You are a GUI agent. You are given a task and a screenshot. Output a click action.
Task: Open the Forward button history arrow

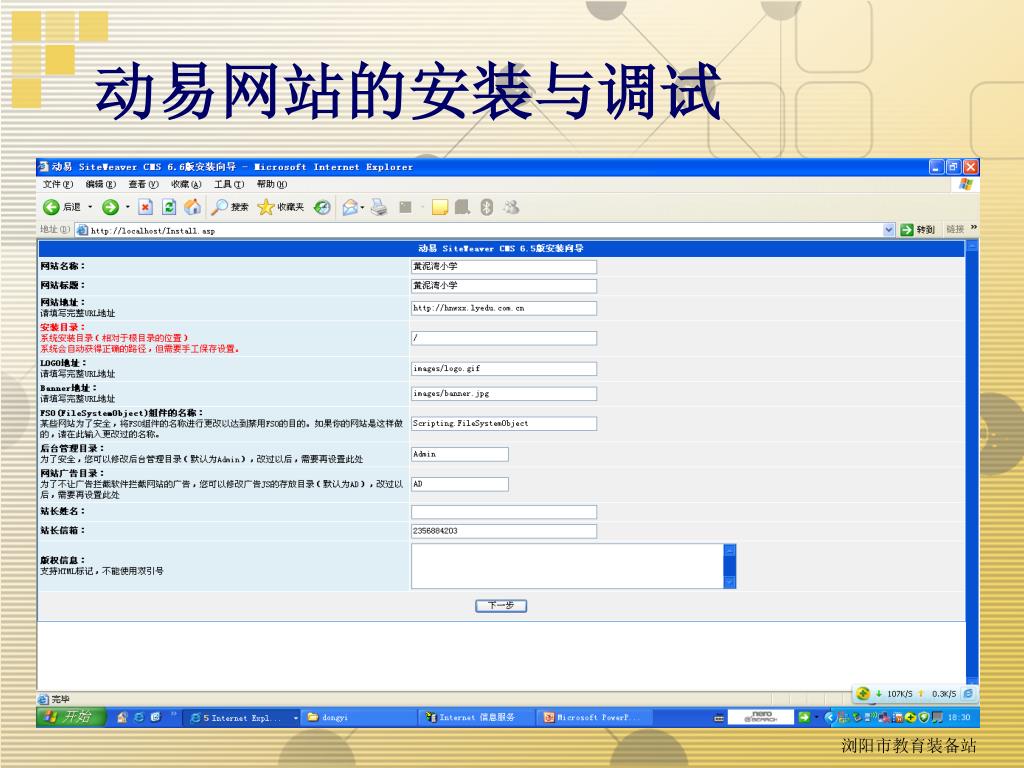pyautogui.click(x=127, y=207)
